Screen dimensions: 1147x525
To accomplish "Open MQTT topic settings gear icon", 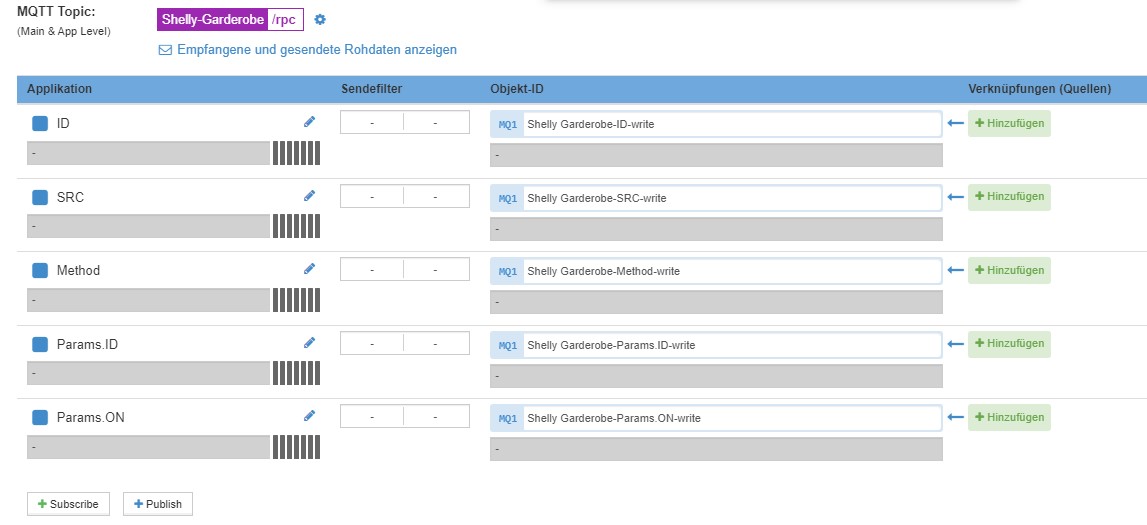I will point(320,20).
